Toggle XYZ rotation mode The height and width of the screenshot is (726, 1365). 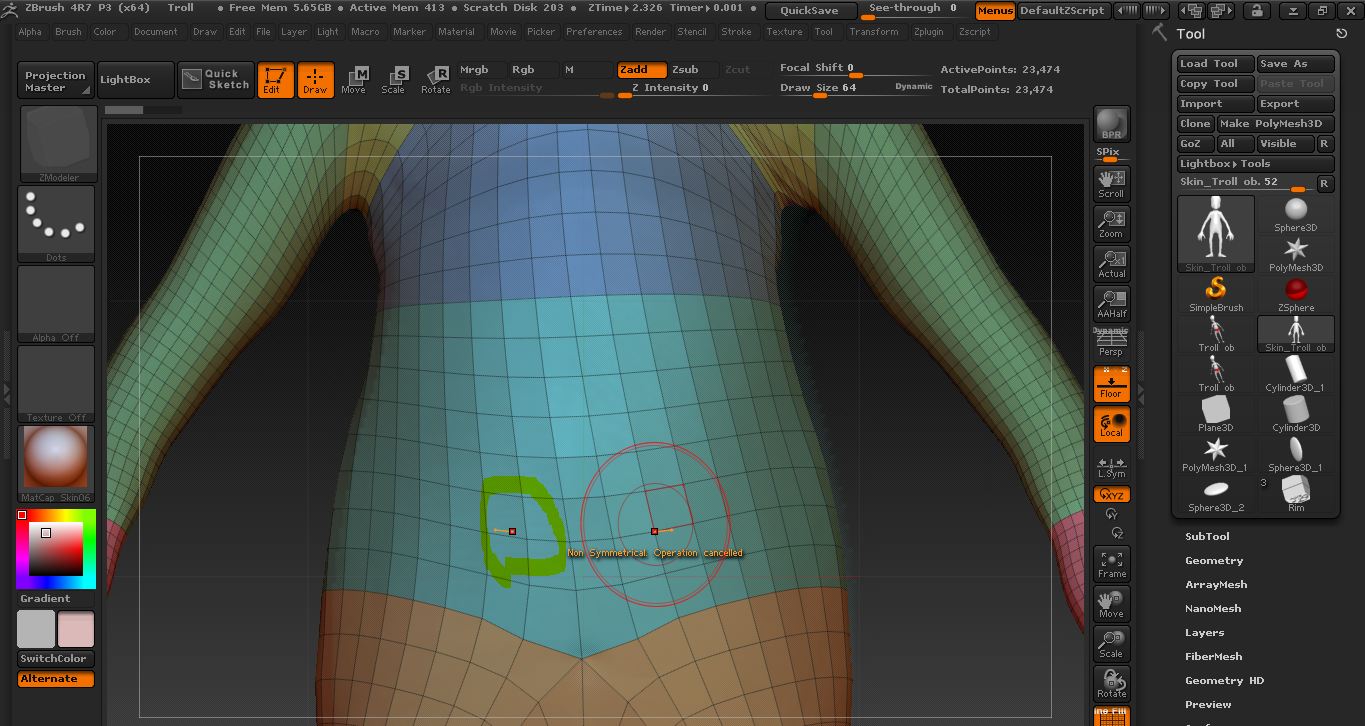[1111, 494]
